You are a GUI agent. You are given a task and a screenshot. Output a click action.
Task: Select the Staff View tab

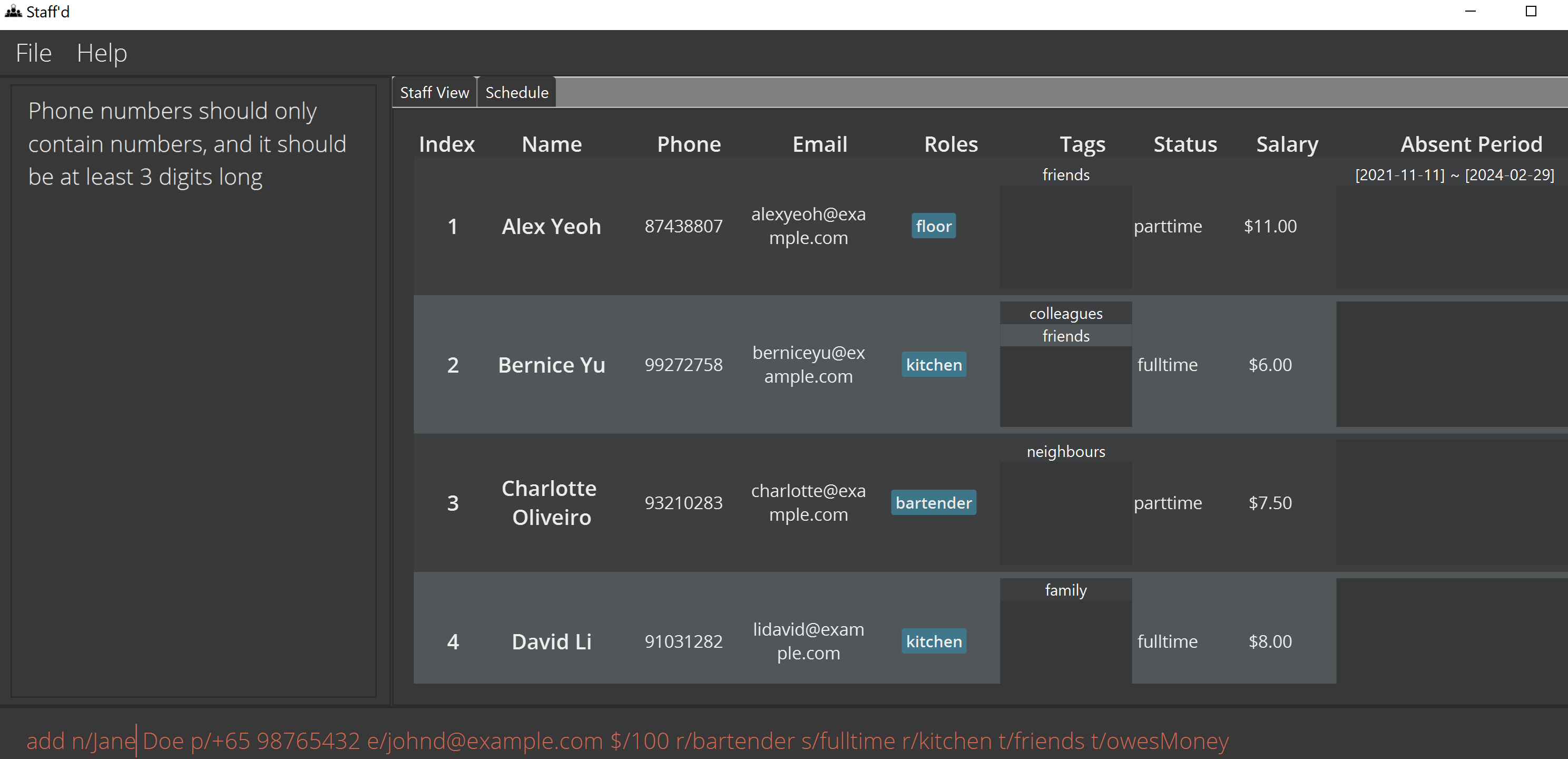pyautogui.click(x=434, y=93)
